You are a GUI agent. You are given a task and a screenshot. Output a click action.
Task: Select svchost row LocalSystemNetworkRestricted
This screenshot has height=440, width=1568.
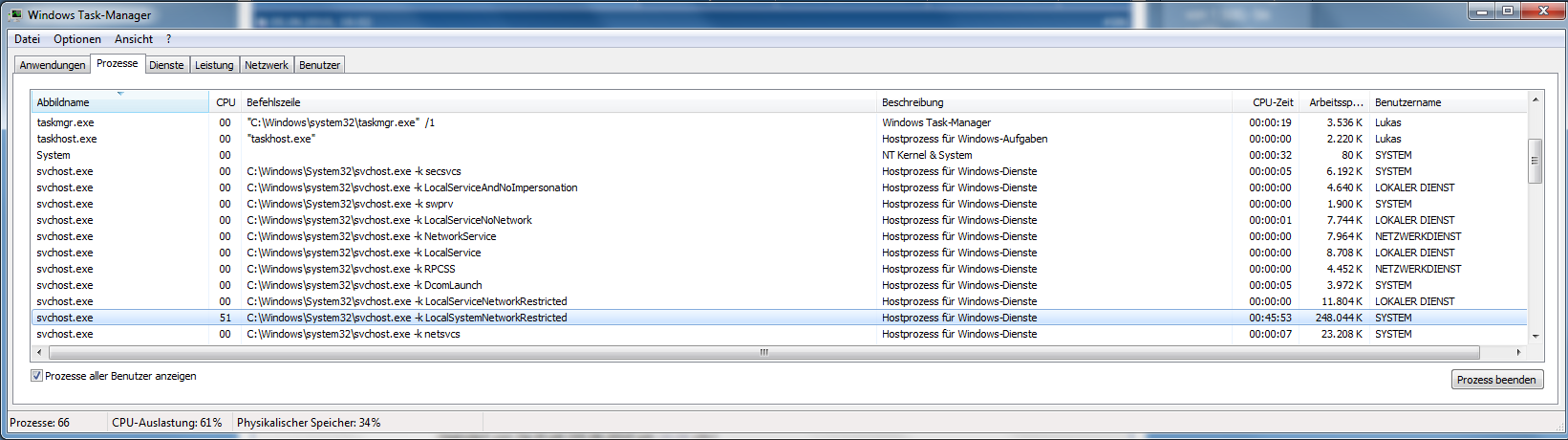click(x=779, y=318)
